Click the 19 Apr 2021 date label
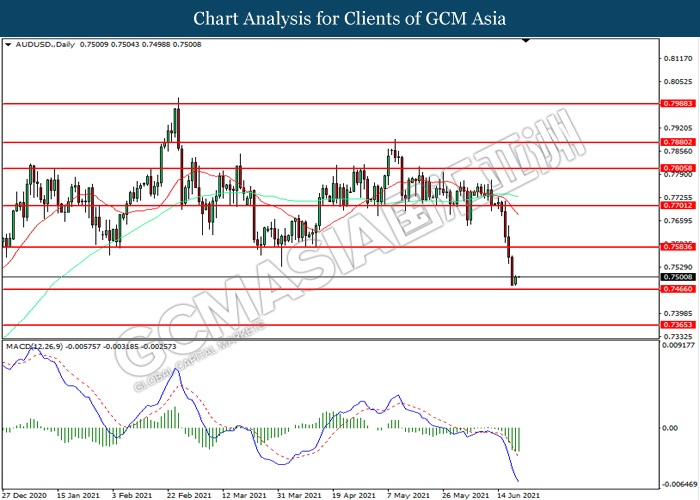 354,496
